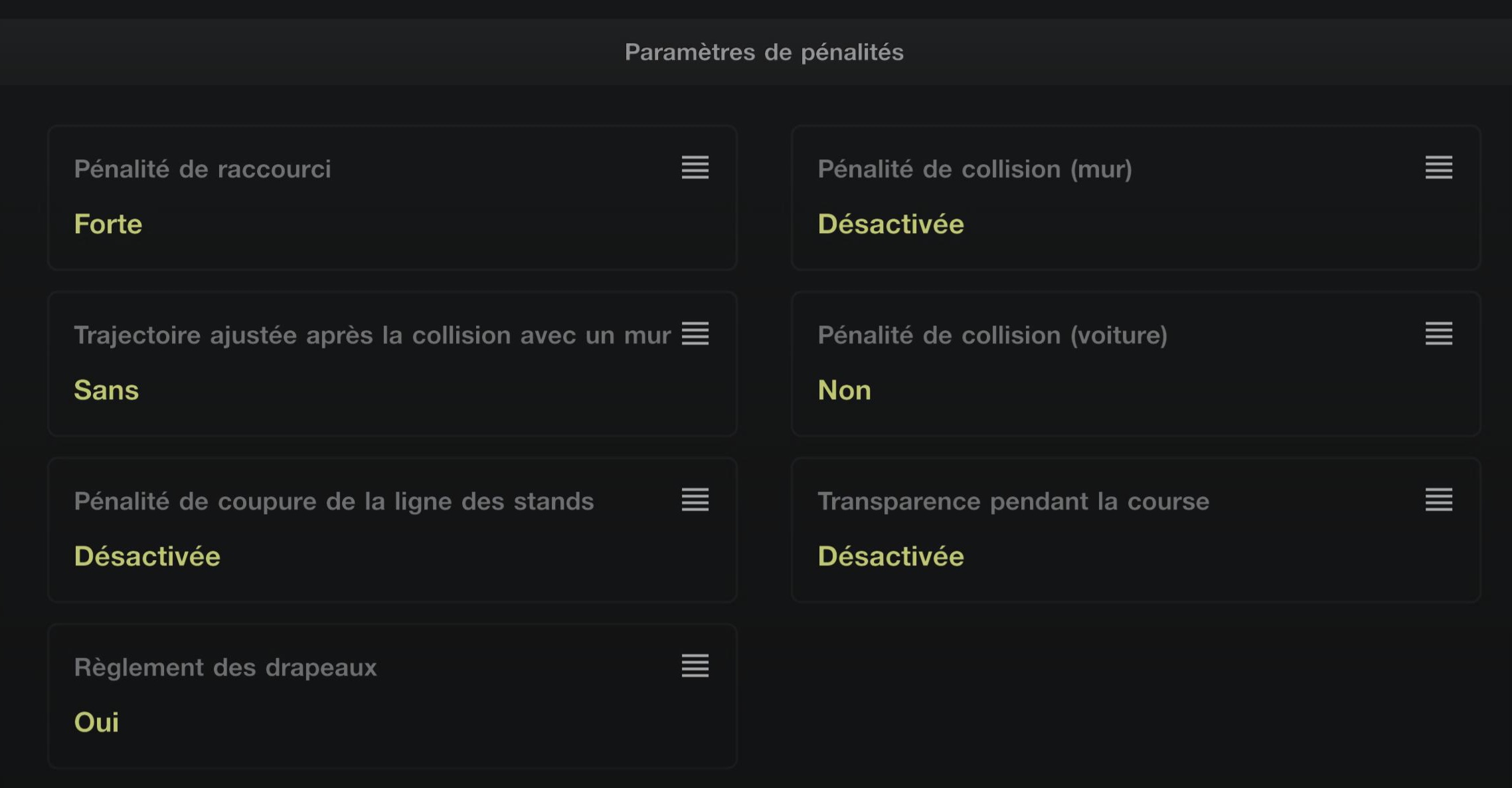Toggle 'Non' value for car collision penalty
Viewport: 1512px width, 788px height.
point(844,390)
